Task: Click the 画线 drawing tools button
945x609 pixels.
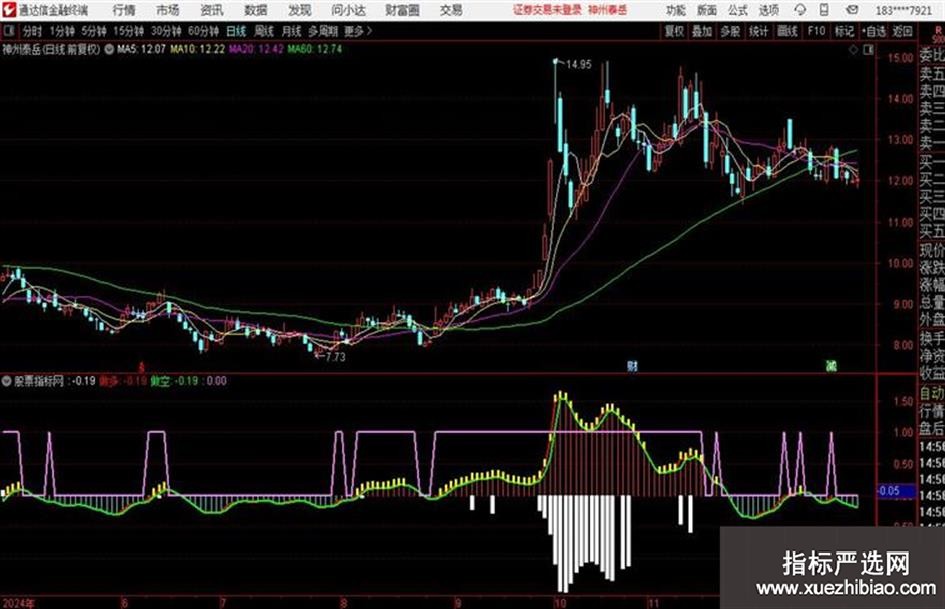Action: [x=787, y=31]
